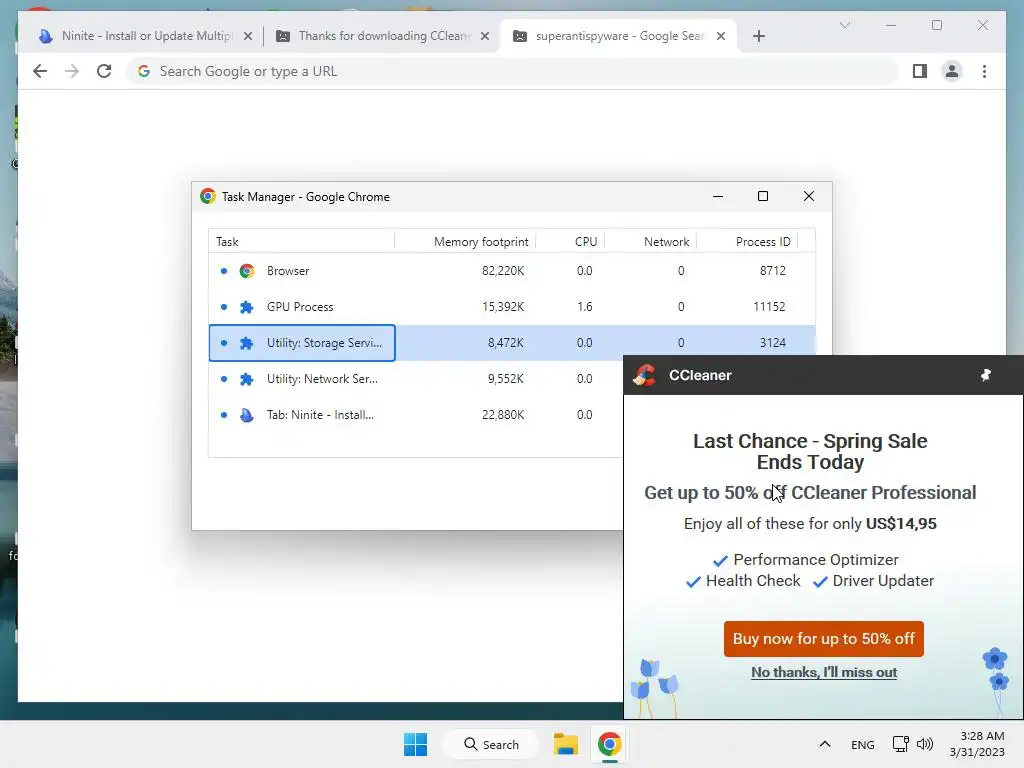Close the Ninite tab
The image size is (1024, 768).
[248, 36]
